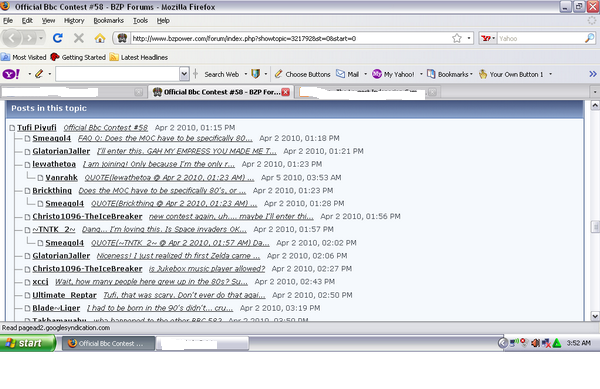
Task: Open the Home page icon
Action: [100, 38]
